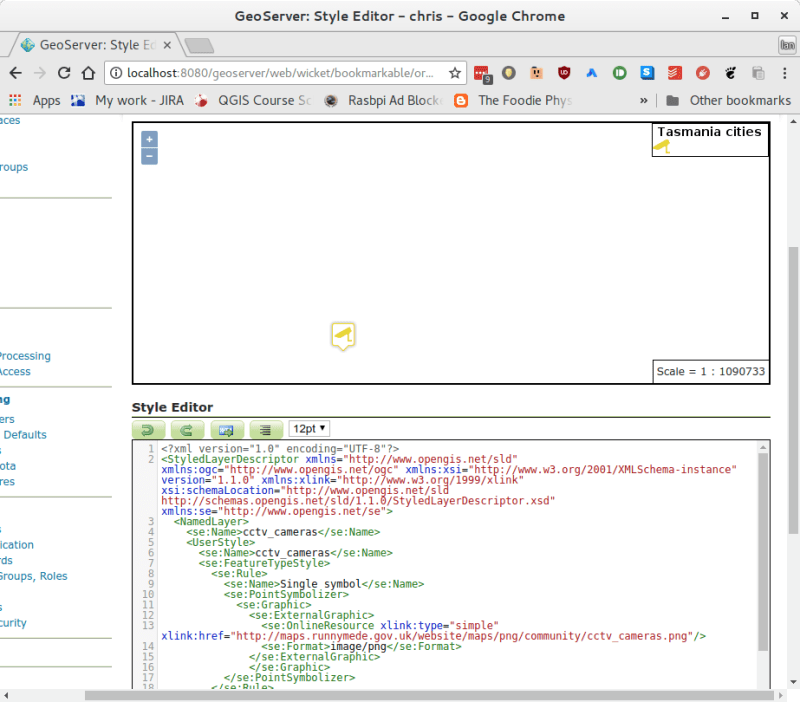The height and width of the screenshot is (702, 800).
Task: Open Other bookmarks folder
Action: point(729,101)
